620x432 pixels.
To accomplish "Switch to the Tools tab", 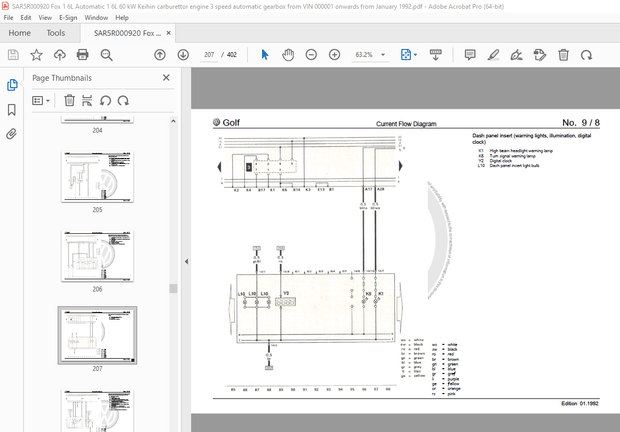I will coord(56,33).
